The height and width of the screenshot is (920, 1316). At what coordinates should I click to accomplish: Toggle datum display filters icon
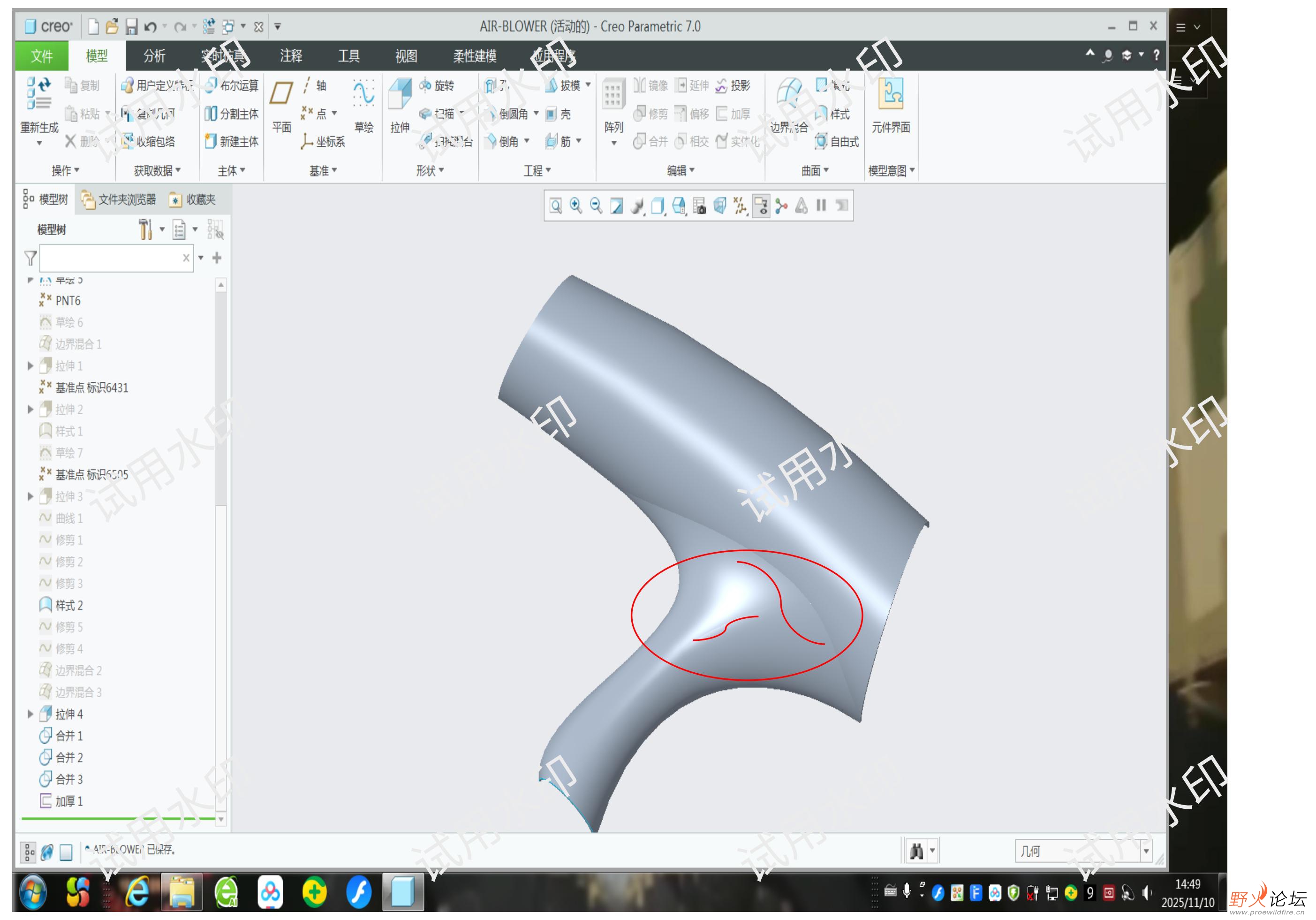[740, 206]
